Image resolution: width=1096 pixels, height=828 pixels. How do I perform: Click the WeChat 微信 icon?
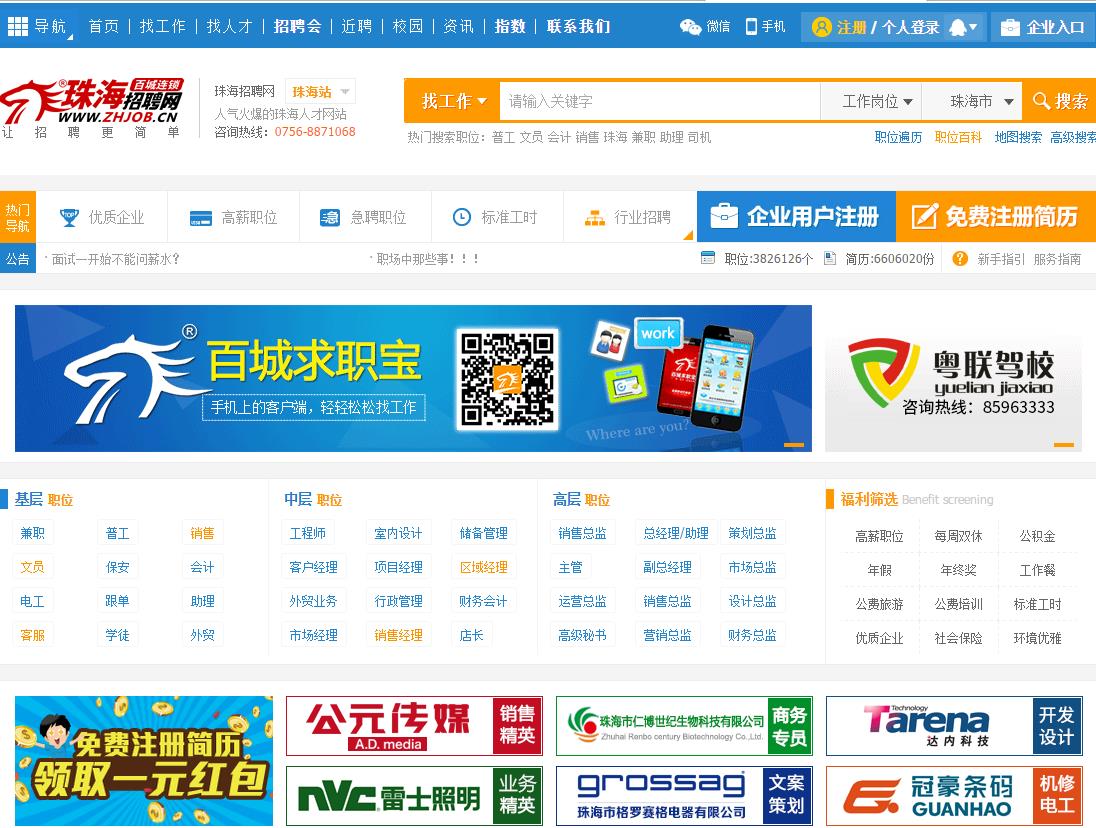click(x=690, y=27)
